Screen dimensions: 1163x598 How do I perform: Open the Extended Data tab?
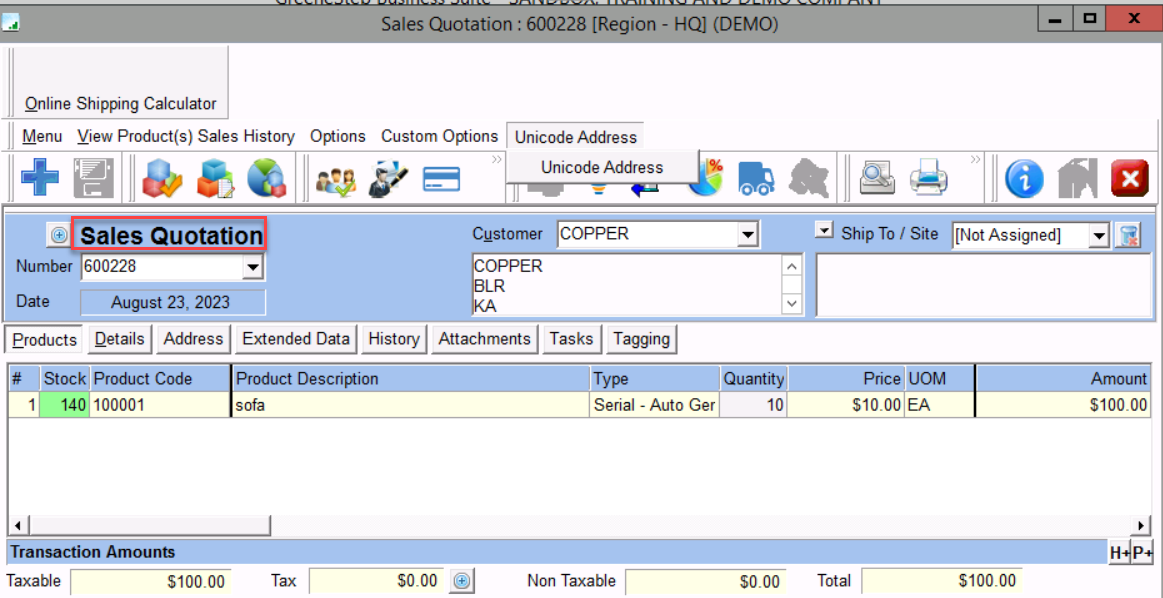[296, 339]
